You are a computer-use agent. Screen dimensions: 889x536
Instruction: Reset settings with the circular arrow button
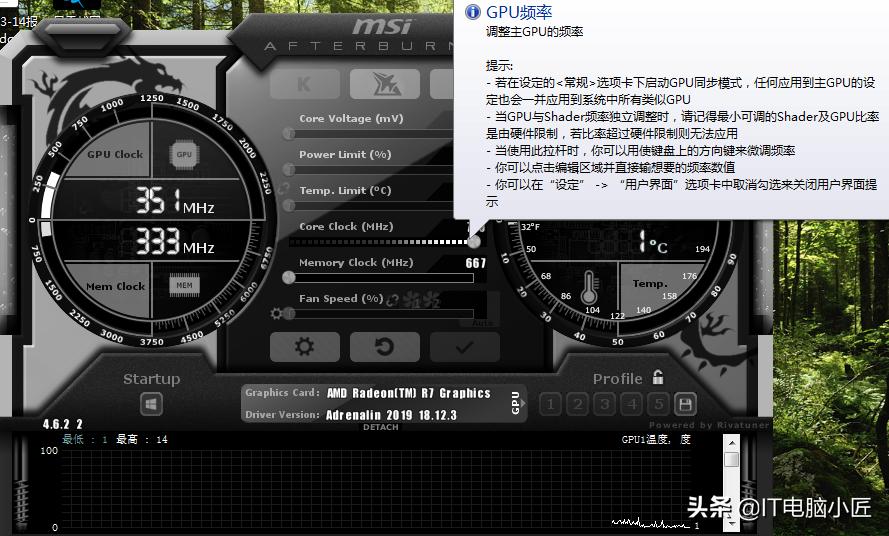(x=385, y=347)
